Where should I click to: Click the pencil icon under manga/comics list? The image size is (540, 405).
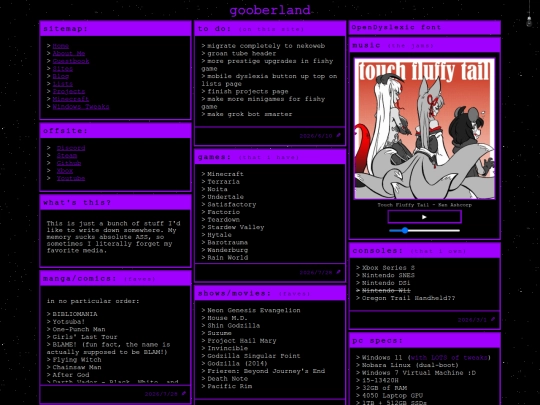(x=184, y=393)
